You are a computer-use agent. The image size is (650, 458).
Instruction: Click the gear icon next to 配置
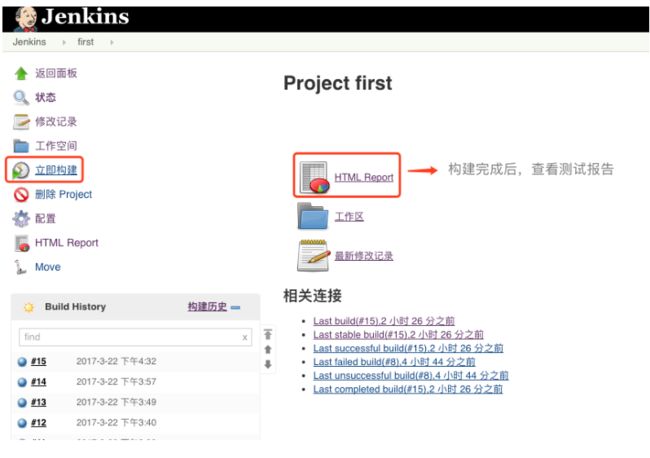[x=21, y=218]
